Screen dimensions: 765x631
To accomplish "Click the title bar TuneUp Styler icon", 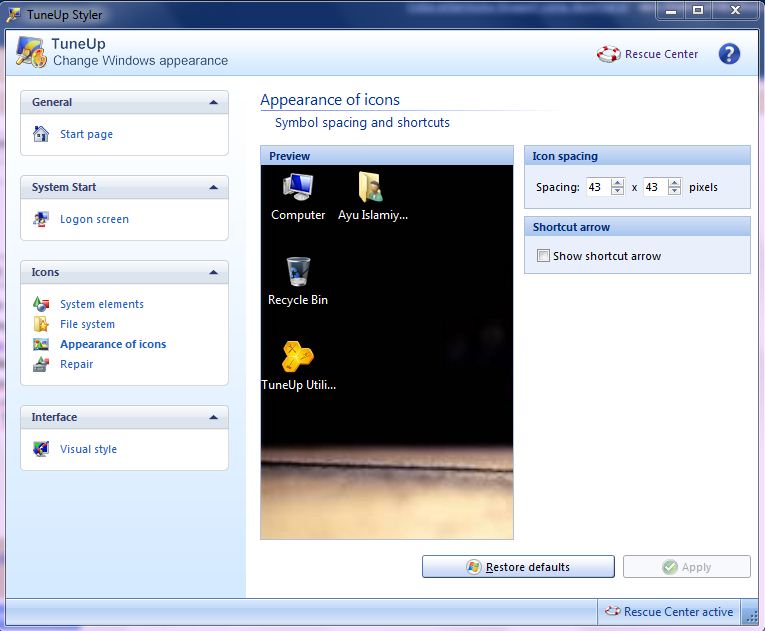I will 14,15.
